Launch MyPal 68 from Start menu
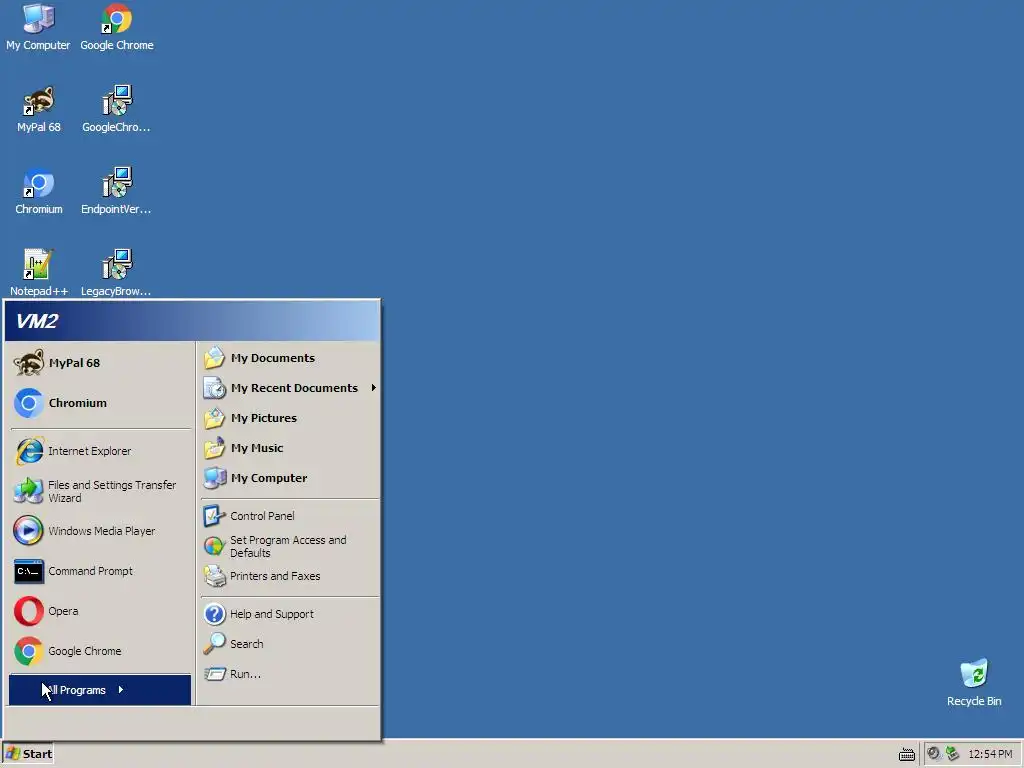This screenshot has width=1024, height=768. (x=101, y=363)
